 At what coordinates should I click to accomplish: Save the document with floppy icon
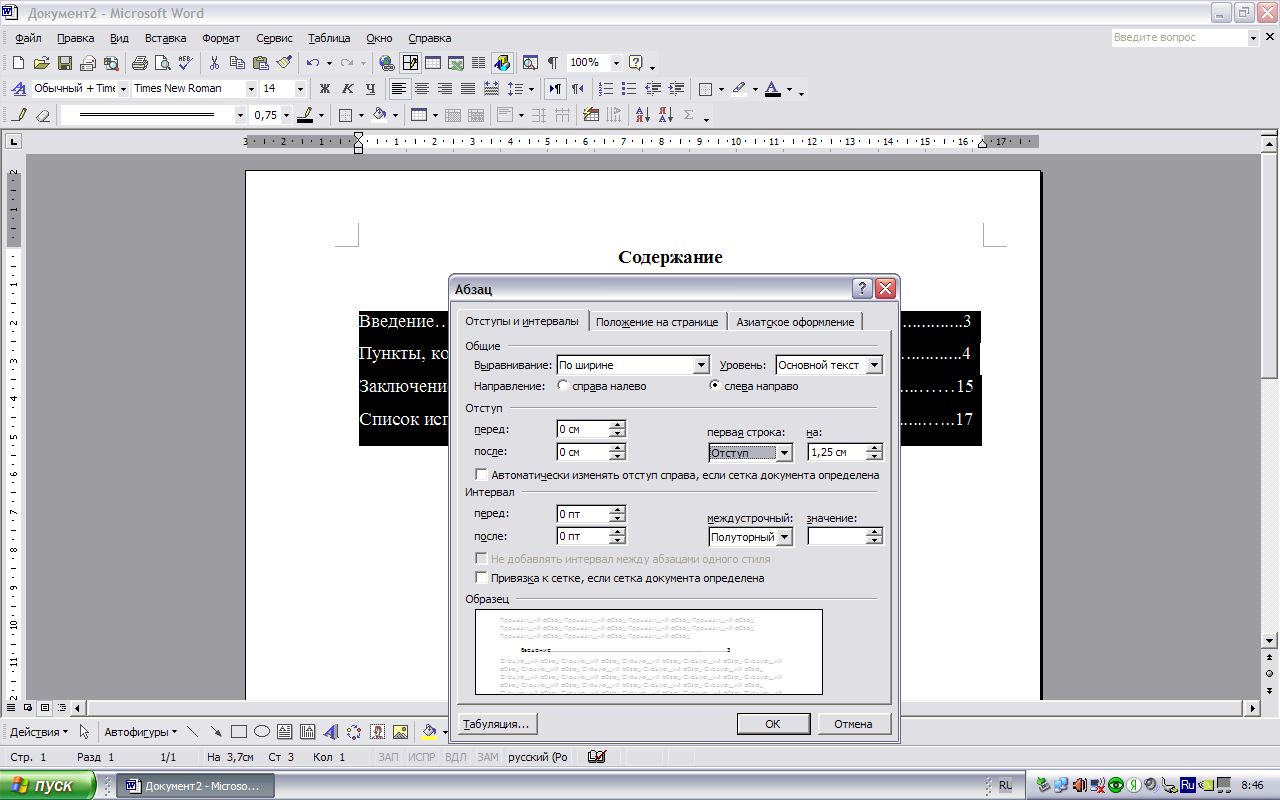point(64,62)
